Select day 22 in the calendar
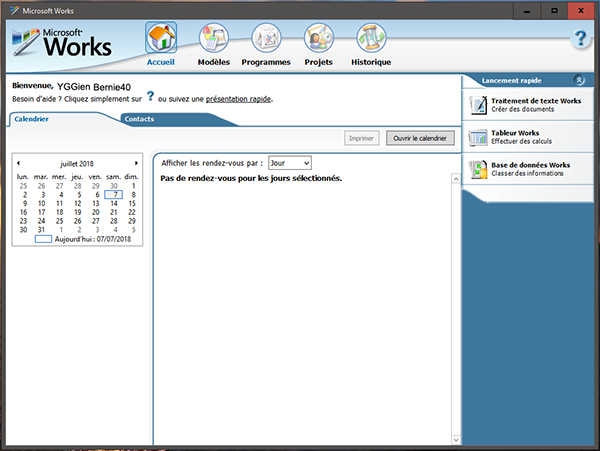 click(132, 212)
